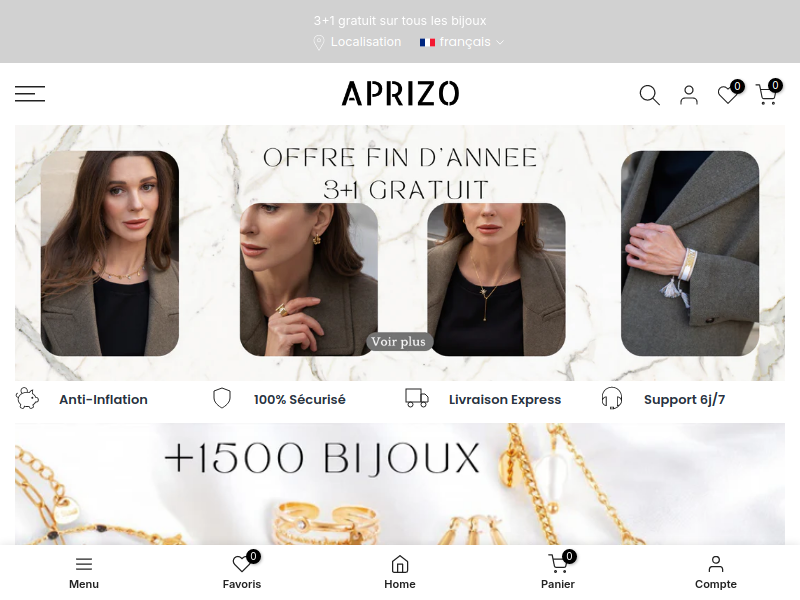The width and height of the screenshot is (800, 600).
Task: Click the delivery truck icon
Action: tap(417, 398)
